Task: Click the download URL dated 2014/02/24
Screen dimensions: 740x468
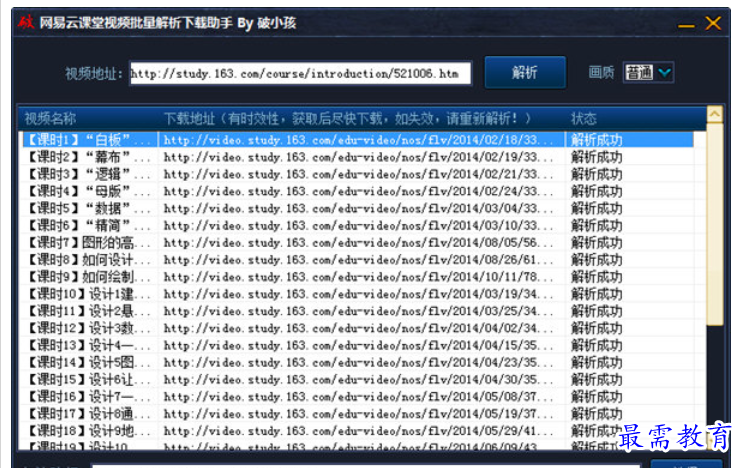Action: coord(358,192)
